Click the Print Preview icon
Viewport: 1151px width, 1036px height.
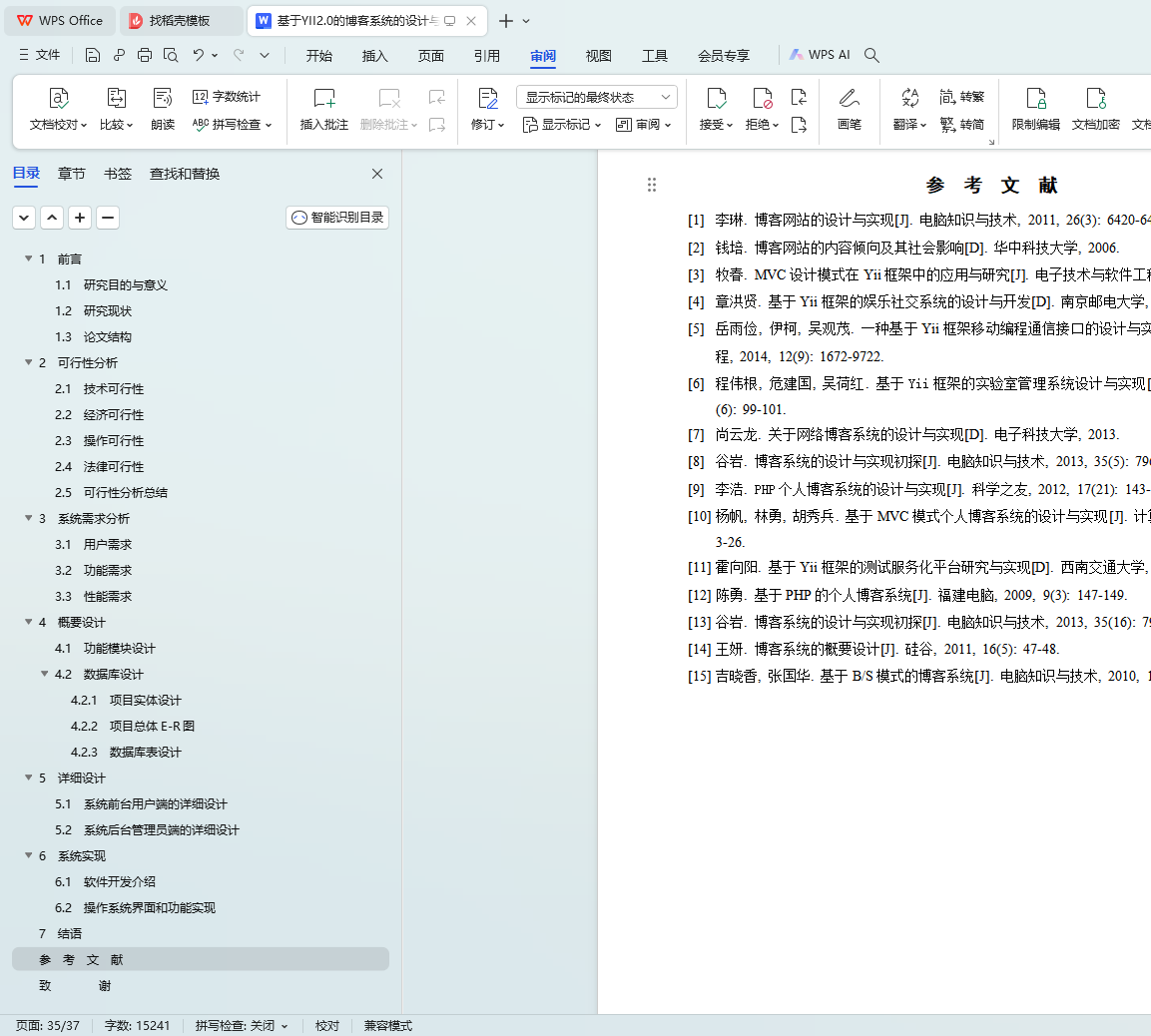[171, 55]
